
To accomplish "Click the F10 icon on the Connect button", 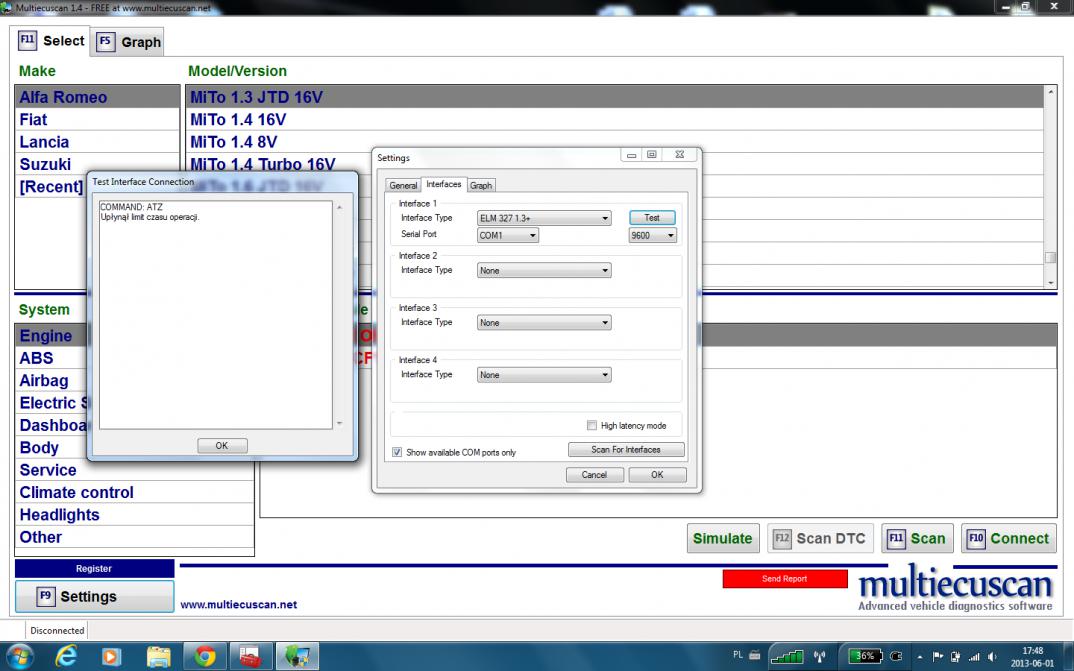I will pyautogui.click(x=975, y=538).
